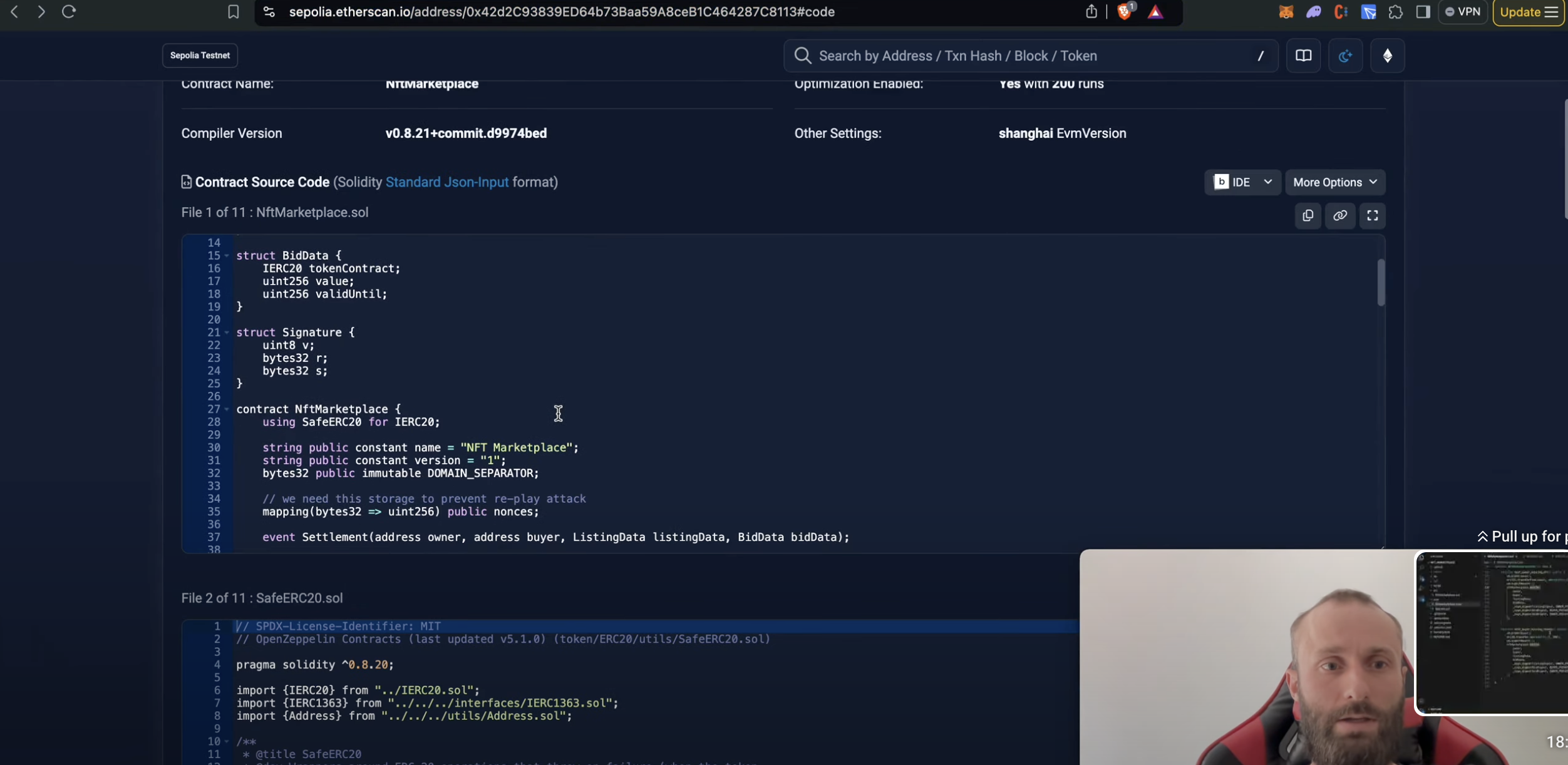
Task: Go back with browser back arrow
Action: coord(14,11)
